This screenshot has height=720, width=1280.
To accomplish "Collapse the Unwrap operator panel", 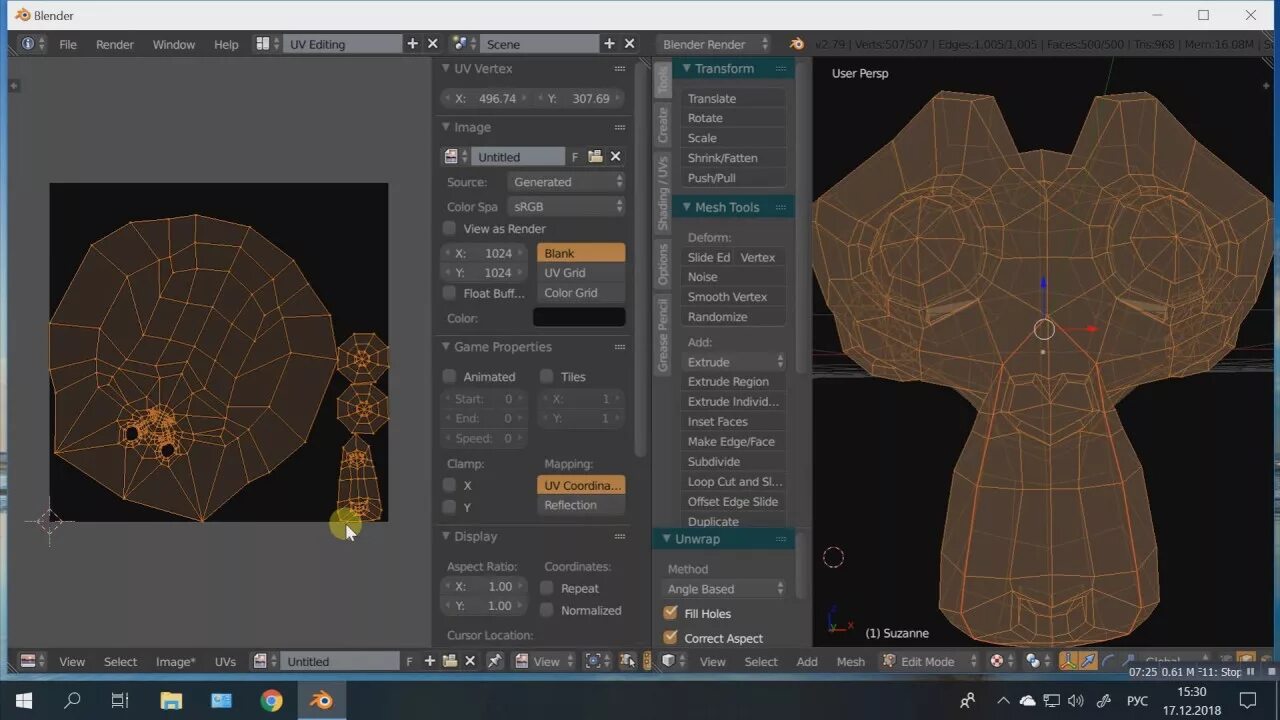I will (x=667, y=539).
